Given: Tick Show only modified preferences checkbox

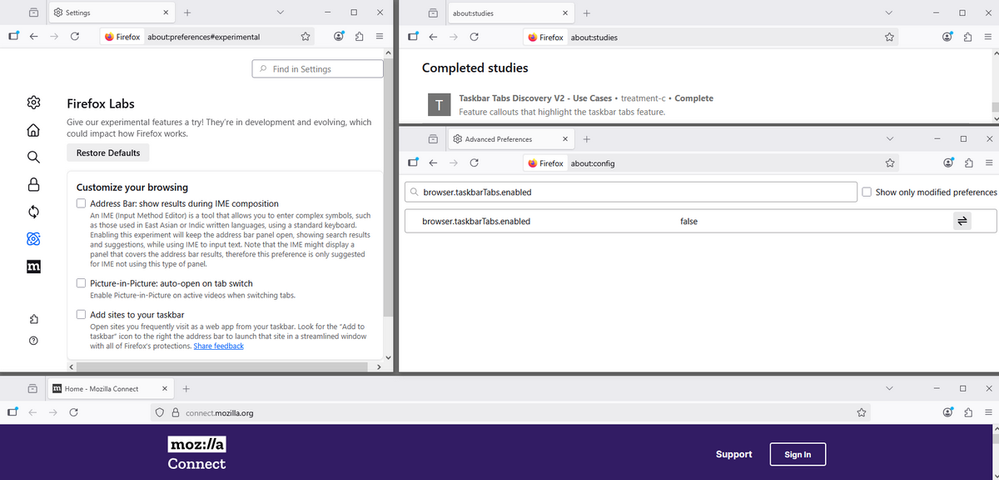Looking at the screenshot, I should click(867, 192).
